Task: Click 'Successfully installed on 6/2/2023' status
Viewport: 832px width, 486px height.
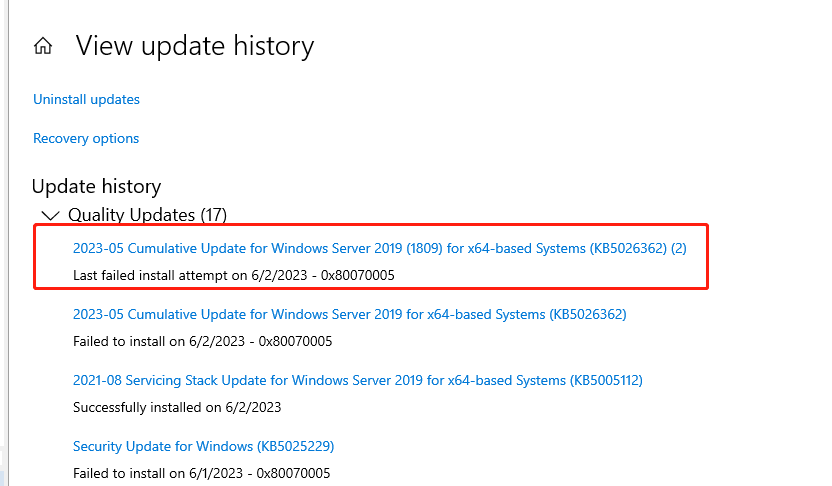Action: [177, 407]
